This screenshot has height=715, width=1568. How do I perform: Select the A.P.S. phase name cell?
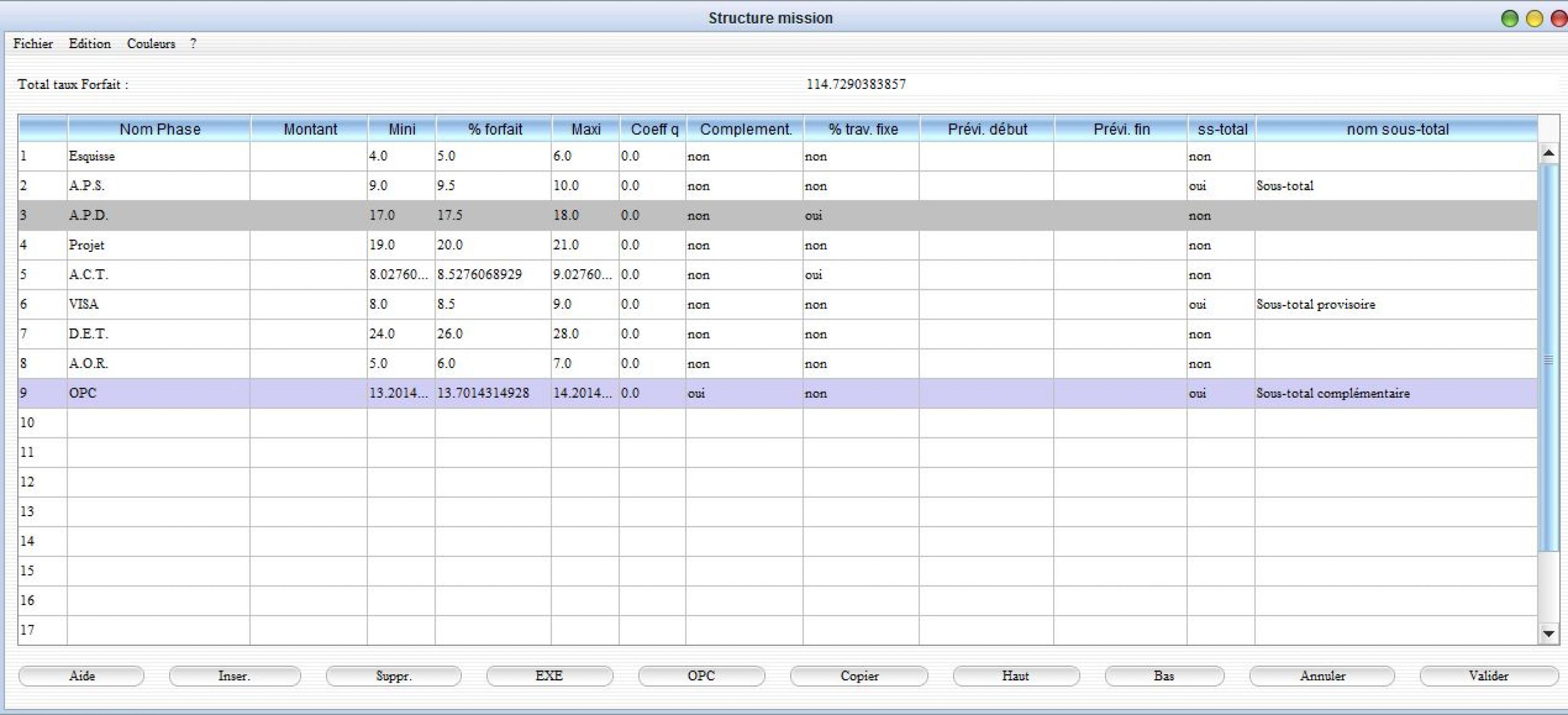click(159, 186)
